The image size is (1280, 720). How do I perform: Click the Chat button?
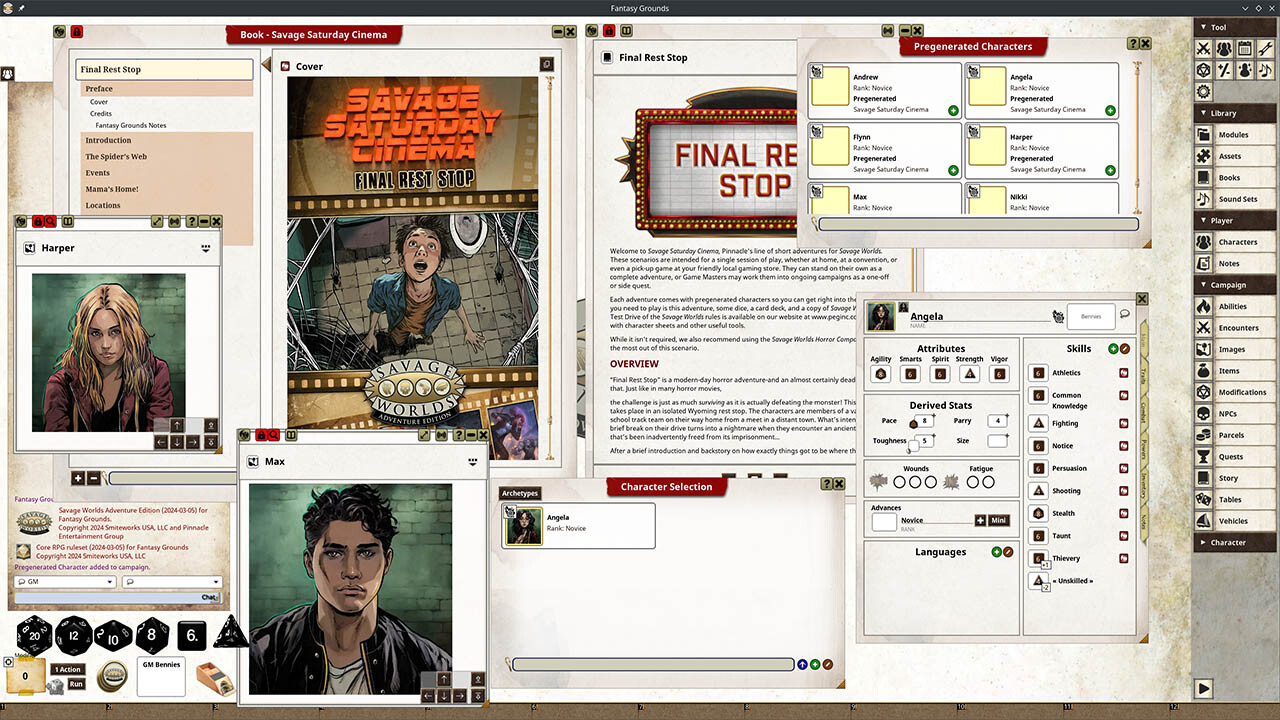pos(208,596)
